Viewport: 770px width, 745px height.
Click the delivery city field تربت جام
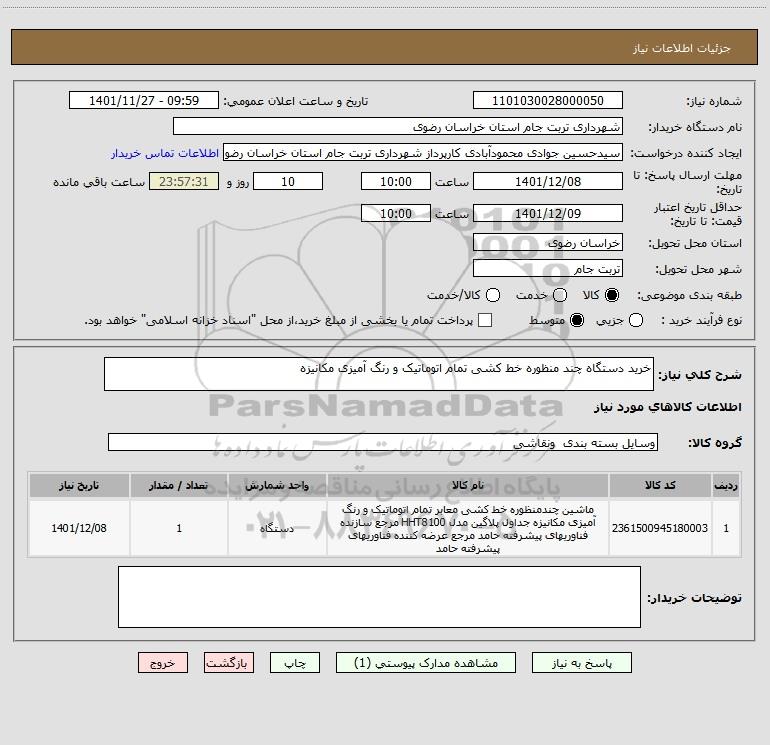coord(548,268)
